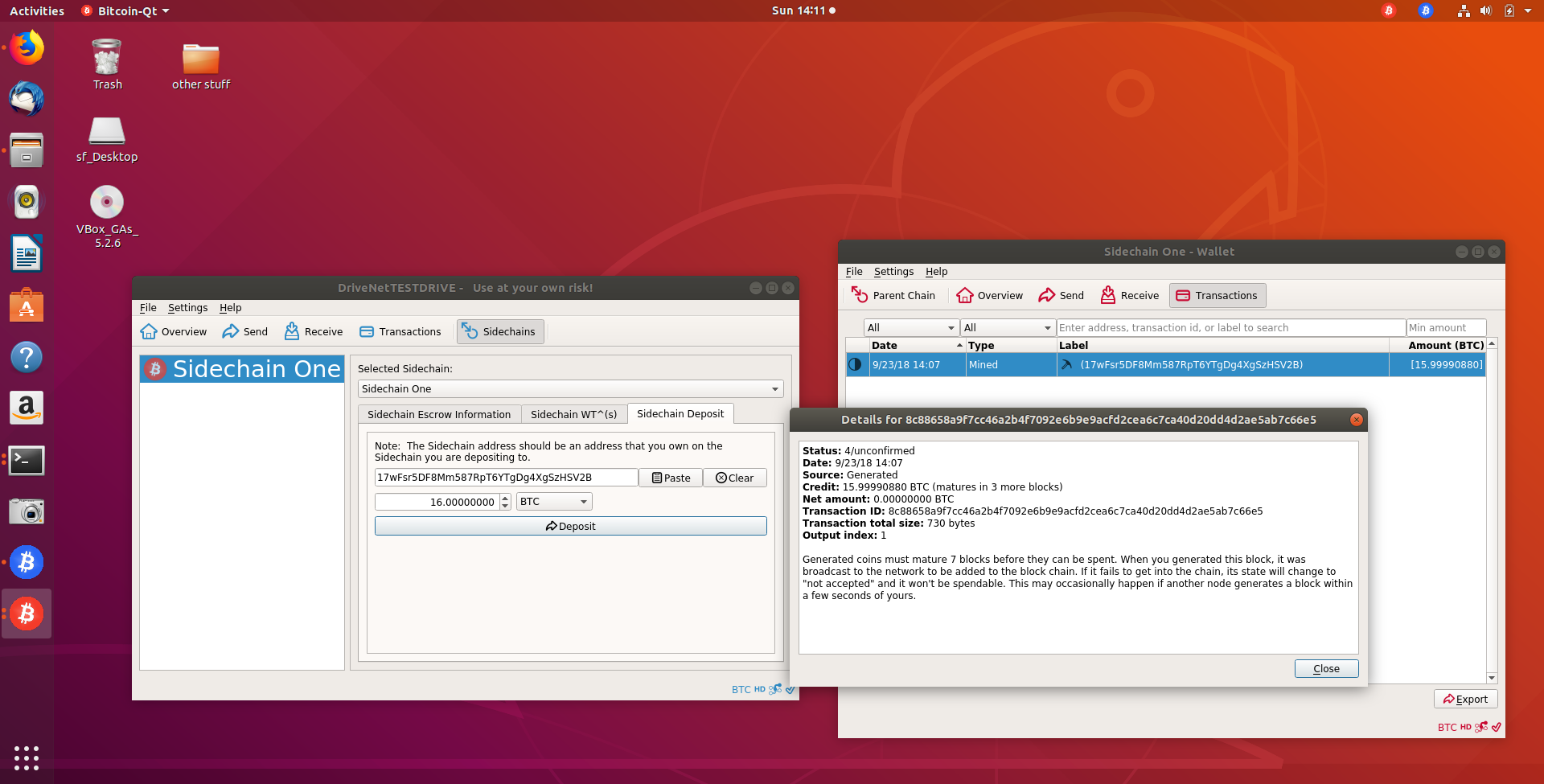Open Transactions in DriveNet toolbar
The image size is (1544, 784).
coord(400,331)
